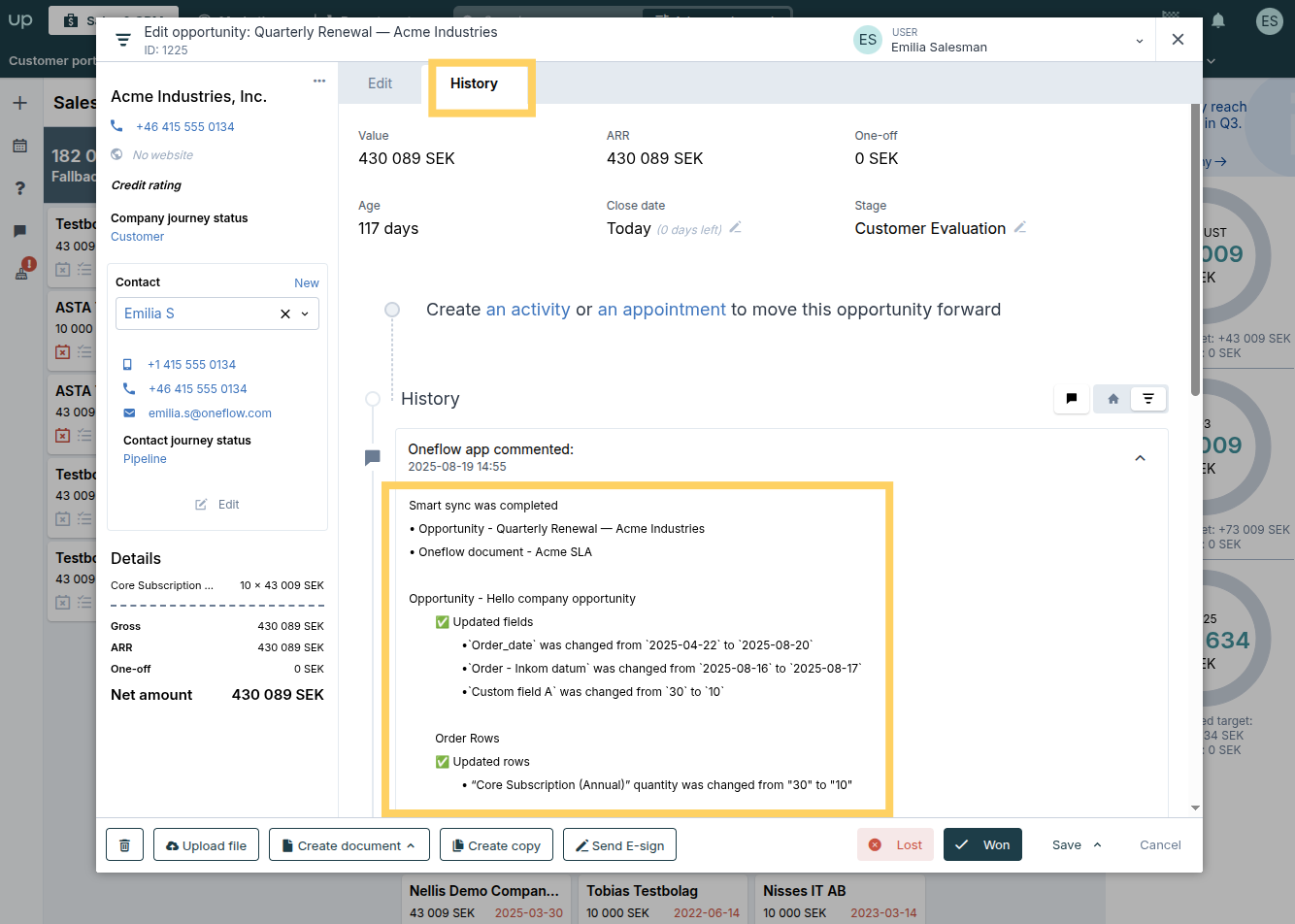Viewport: 1295px width, 924px height.
Task: Call company phone +46 415 555 0134
Action: [x=184, y=127]
